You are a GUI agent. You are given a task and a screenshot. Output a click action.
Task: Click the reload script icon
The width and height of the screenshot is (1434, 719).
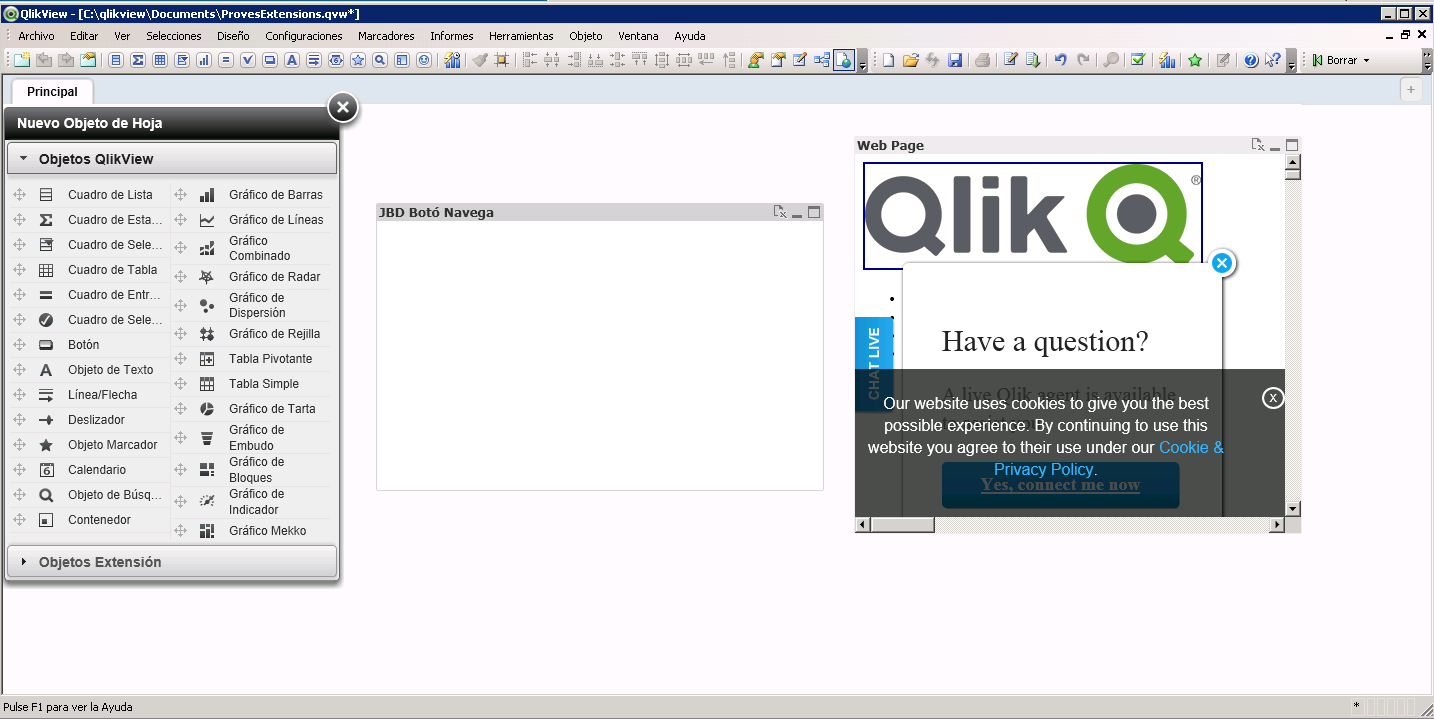1033,60
